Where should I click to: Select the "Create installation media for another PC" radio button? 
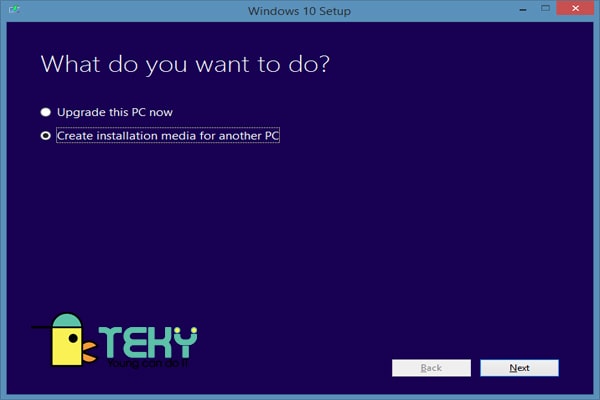pos(46,136)
